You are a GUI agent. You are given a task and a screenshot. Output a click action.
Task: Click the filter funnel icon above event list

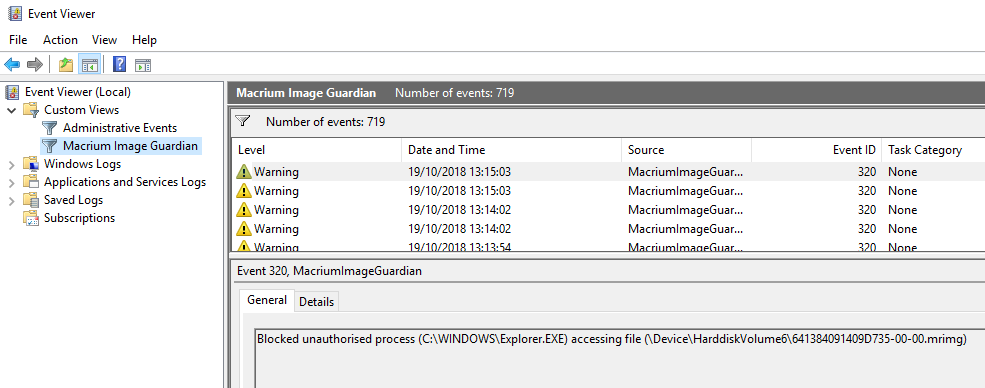click(x=242, y=121)
